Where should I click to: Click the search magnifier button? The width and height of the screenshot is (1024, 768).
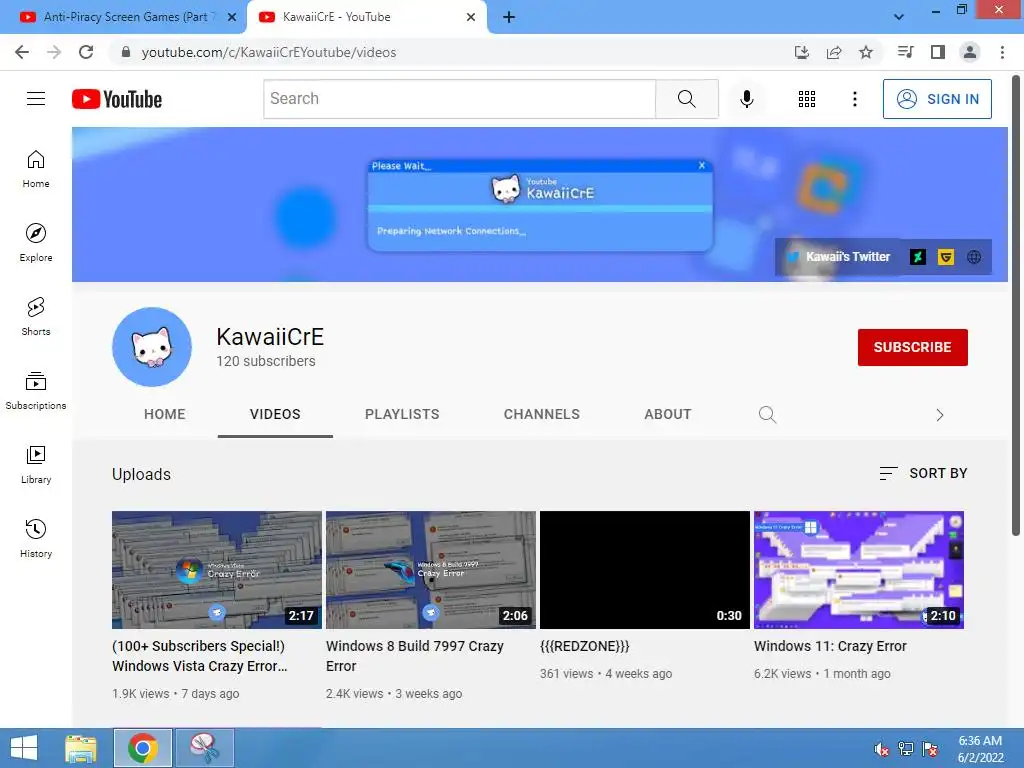[x=686, y=99]
